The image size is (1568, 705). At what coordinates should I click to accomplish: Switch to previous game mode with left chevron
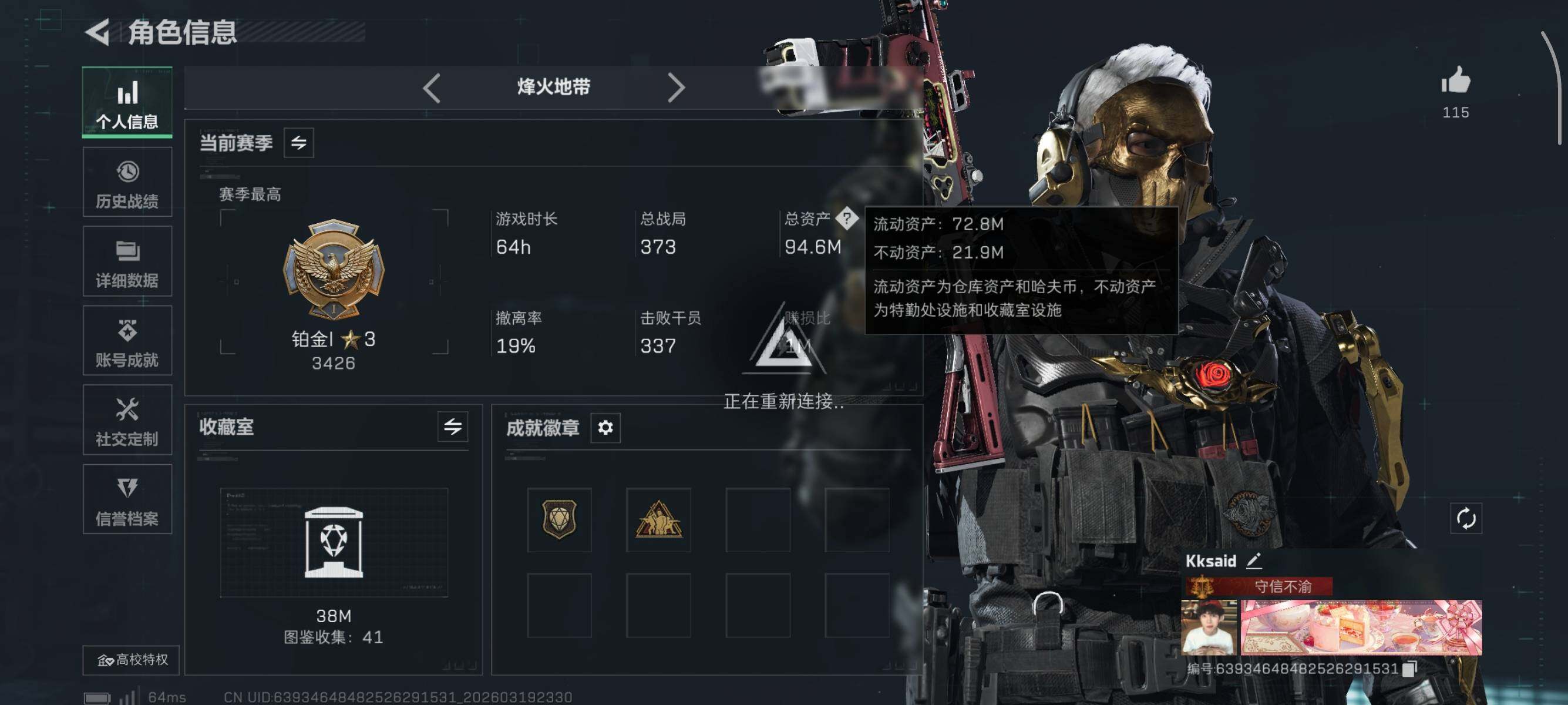tap(432, 88)
